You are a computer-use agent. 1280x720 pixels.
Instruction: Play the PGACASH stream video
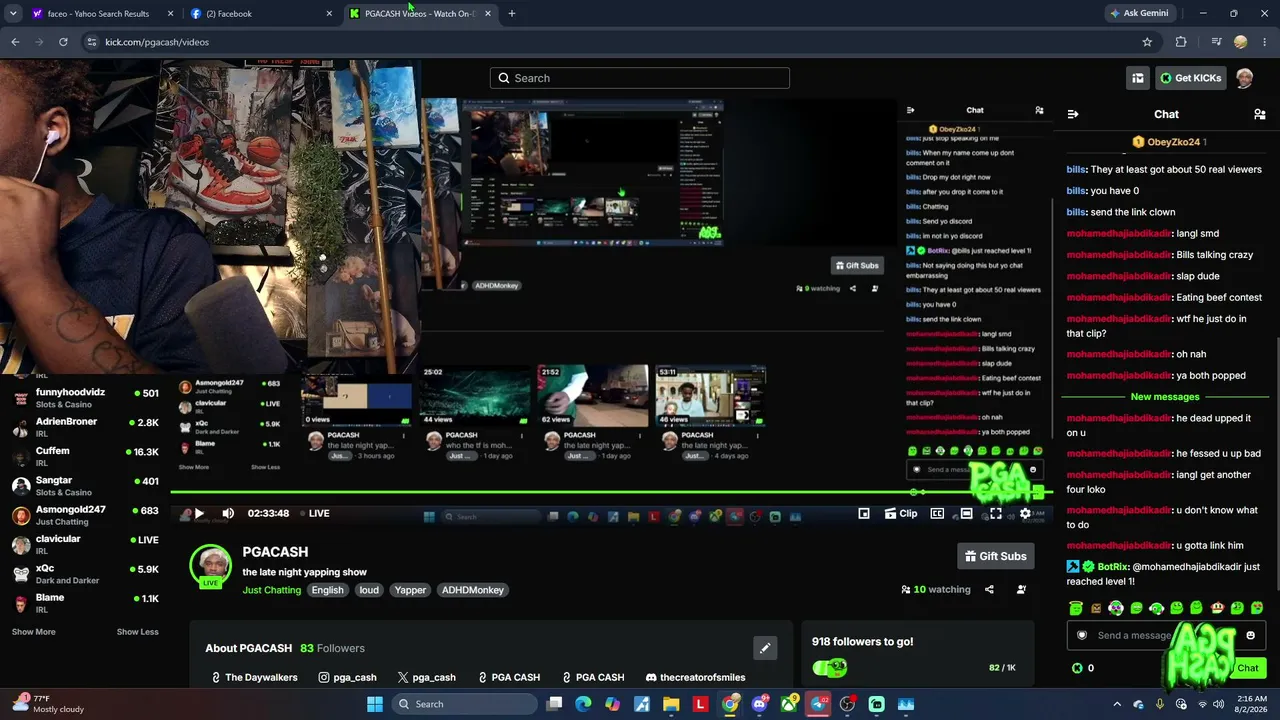pyautogui.click(x=198, y=513)
